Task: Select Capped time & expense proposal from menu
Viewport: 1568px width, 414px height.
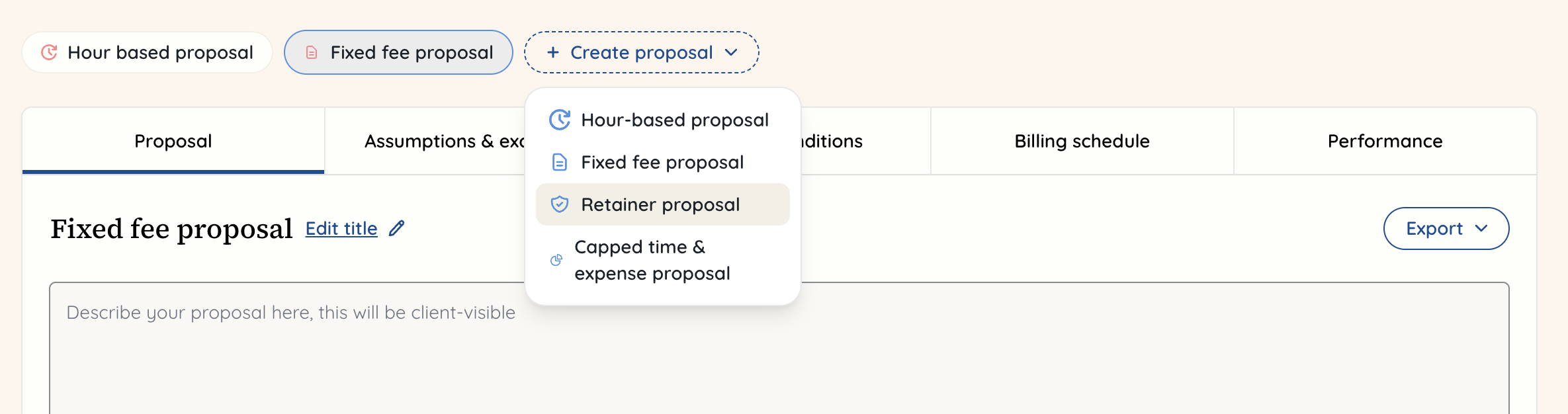Action: [652, 260]
